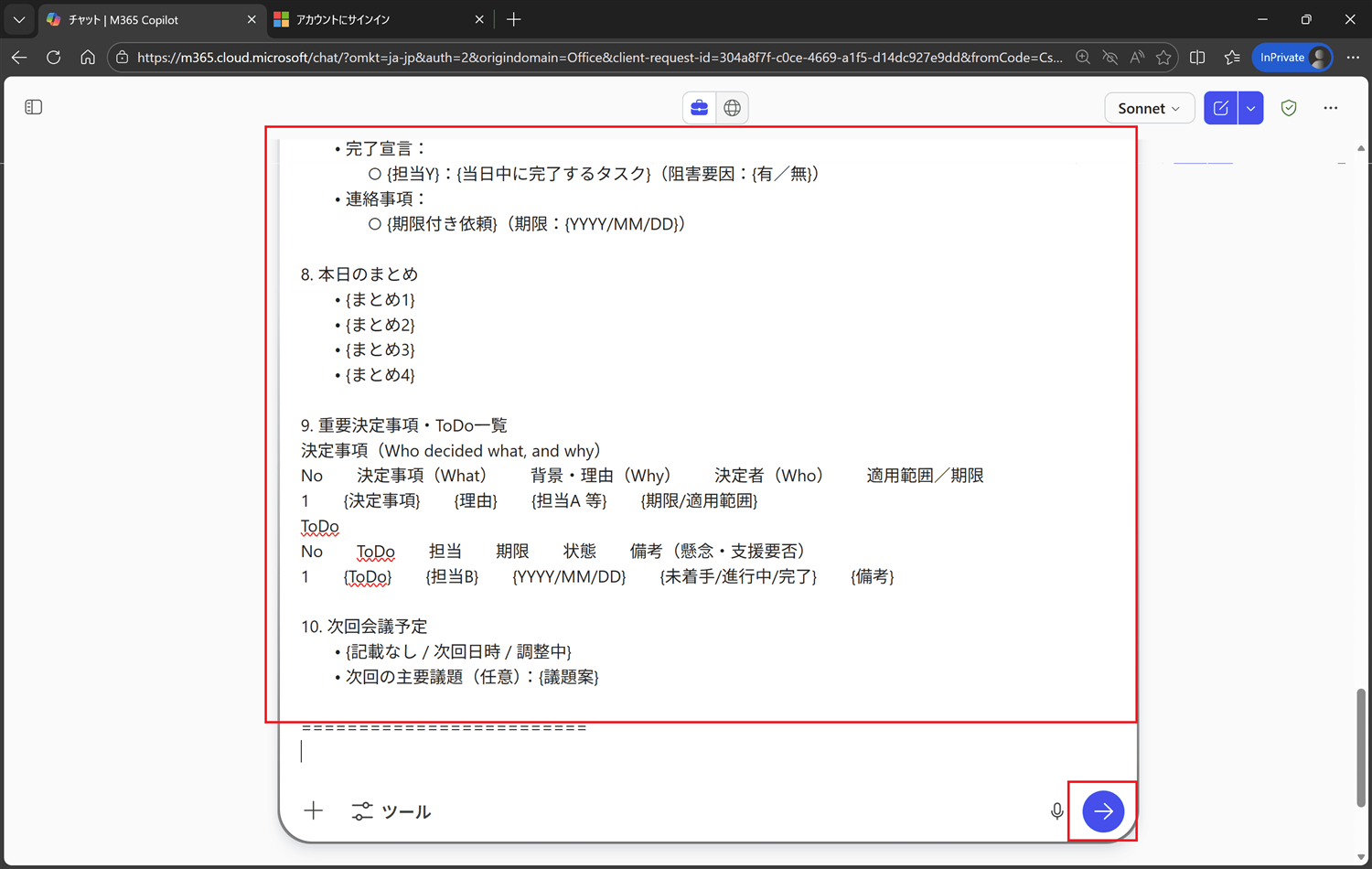Open the Sonnet model dropdown
1372x869 pixels.
tap(1149, 107)
